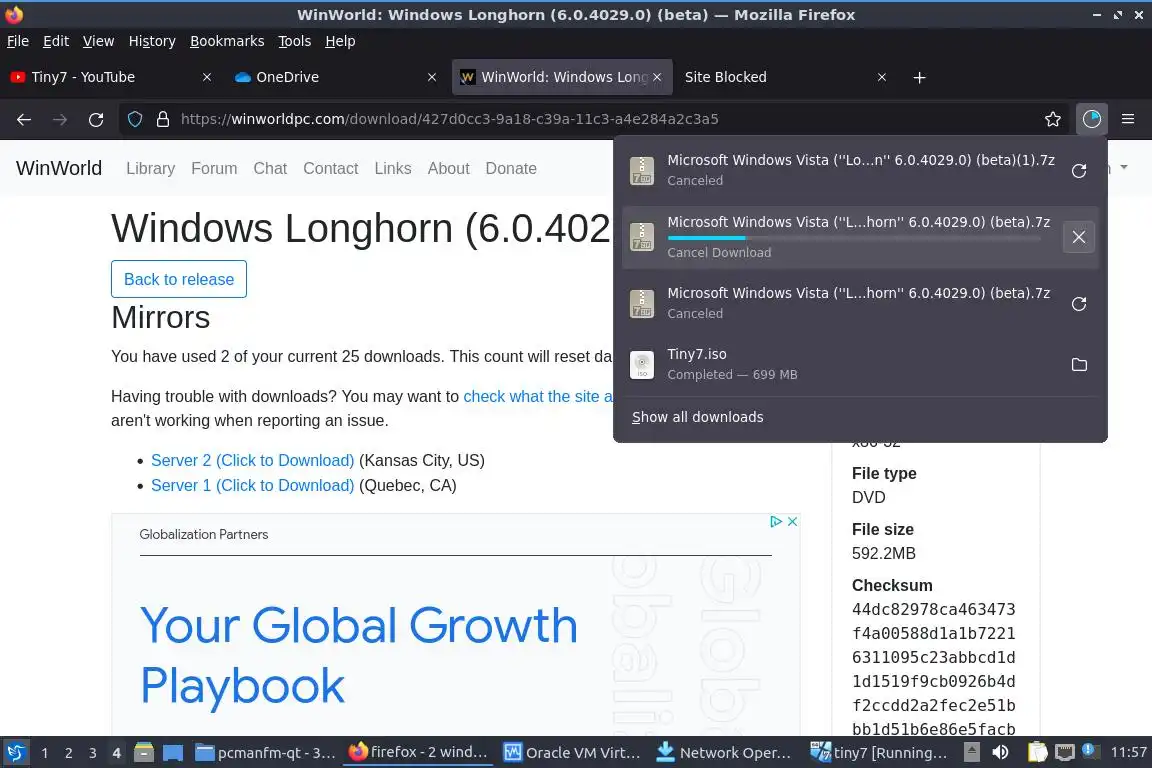
Task: Close the WinWorld tab
Action: pyautogui.click(x=657, y=77)
